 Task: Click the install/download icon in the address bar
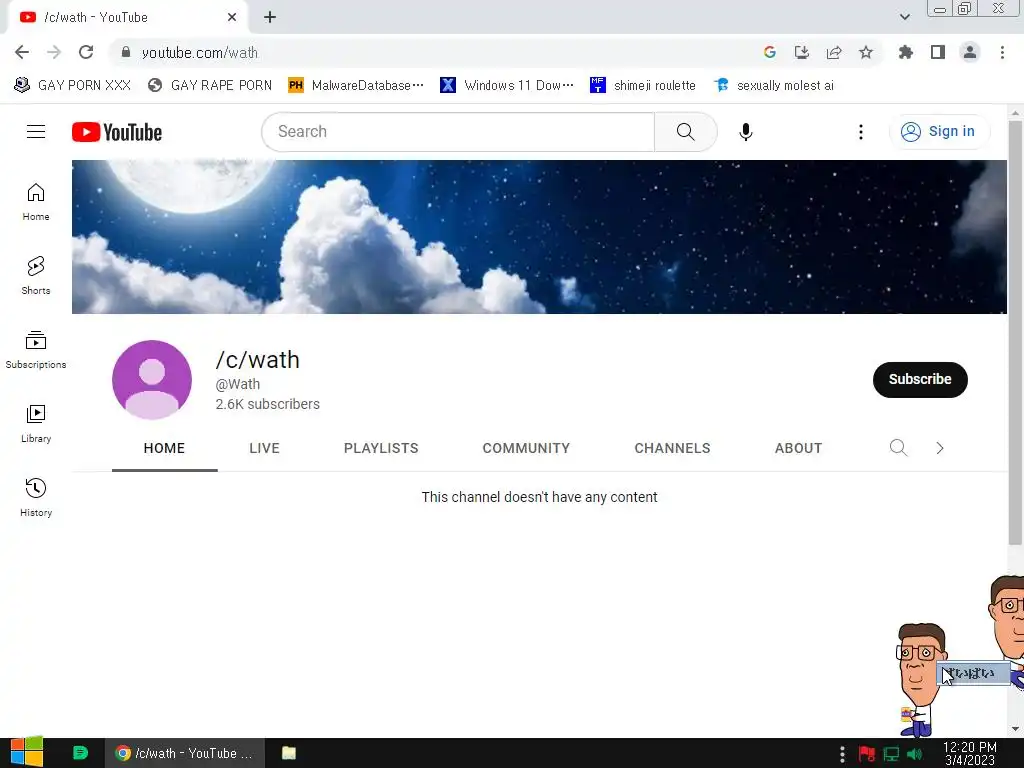tap(802, 52)
